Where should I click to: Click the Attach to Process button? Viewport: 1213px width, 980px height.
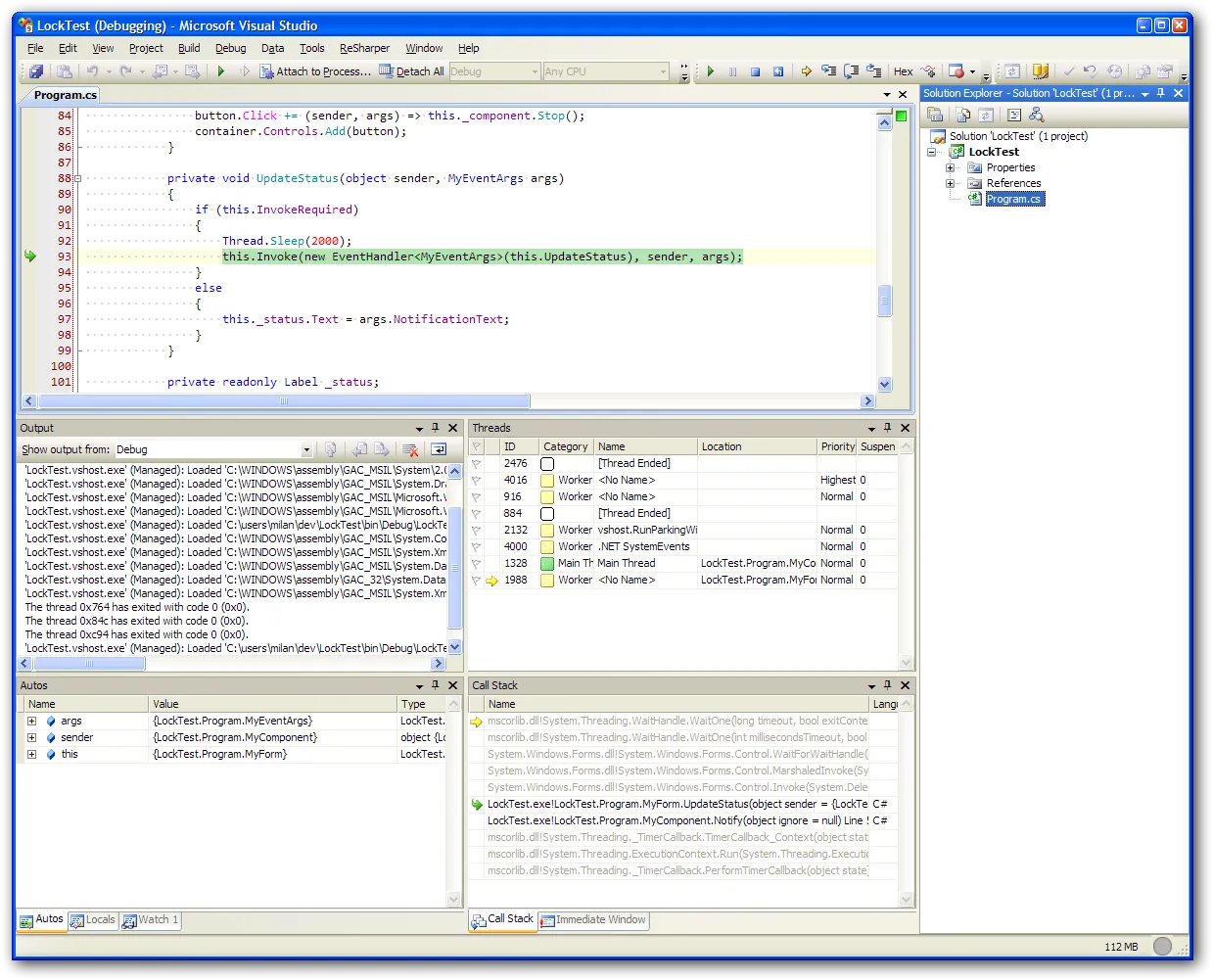click(x=314, y=71)
